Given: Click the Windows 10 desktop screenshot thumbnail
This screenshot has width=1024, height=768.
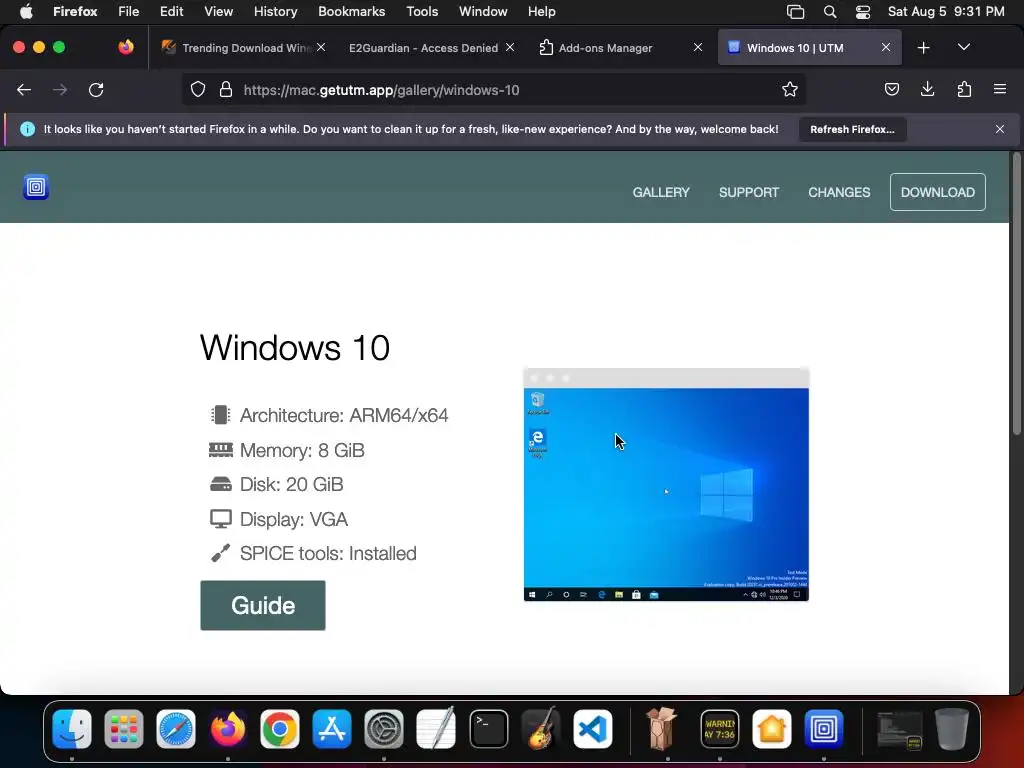Looking at the screenshot, I should coord(666,485).
